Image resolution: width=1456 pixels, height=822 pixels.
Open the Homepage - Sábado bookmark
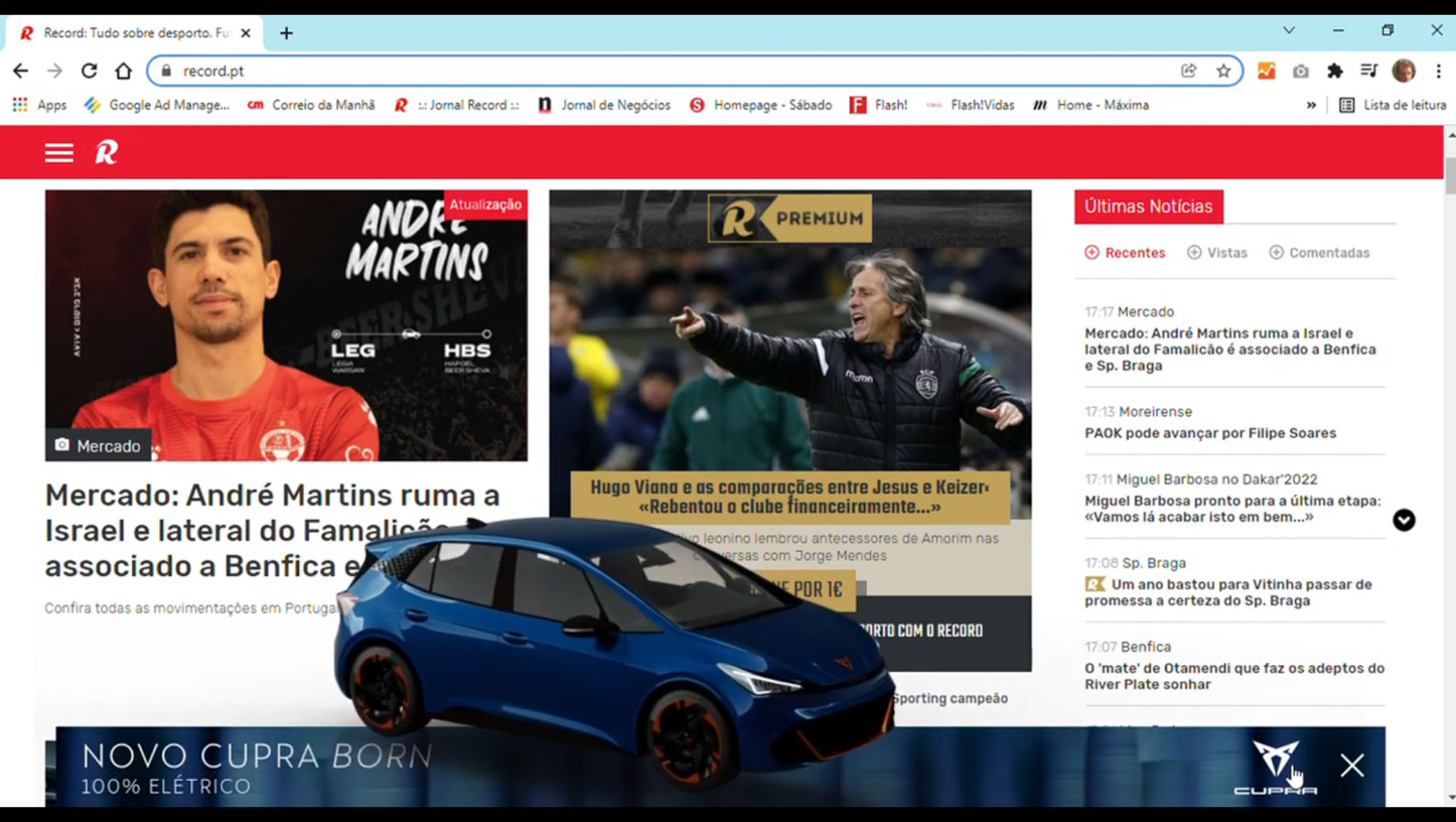(761, 105)
